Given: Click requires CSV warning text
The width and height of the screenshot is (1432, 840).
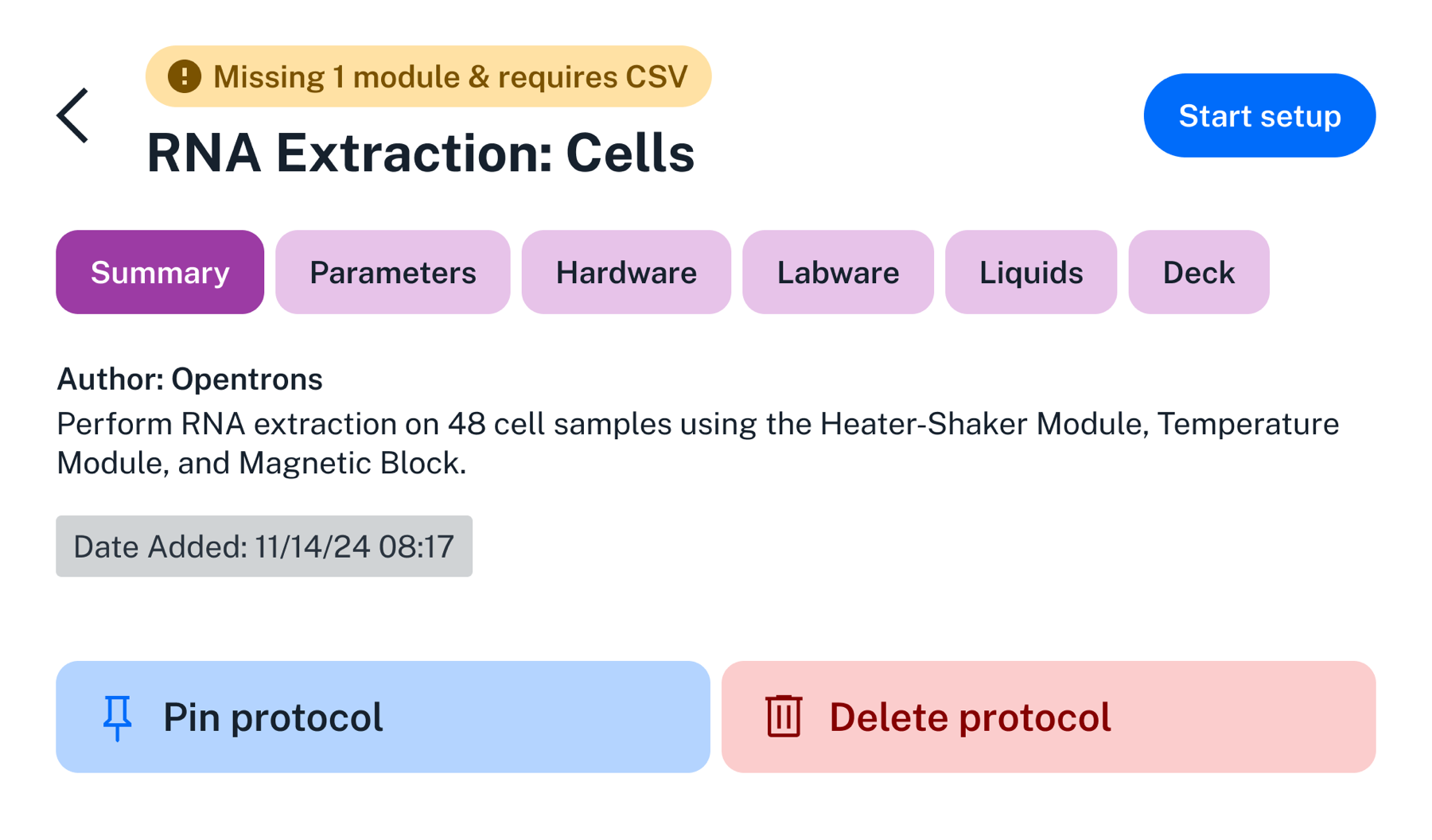Looking at the screenshot, I should (597, 76).
